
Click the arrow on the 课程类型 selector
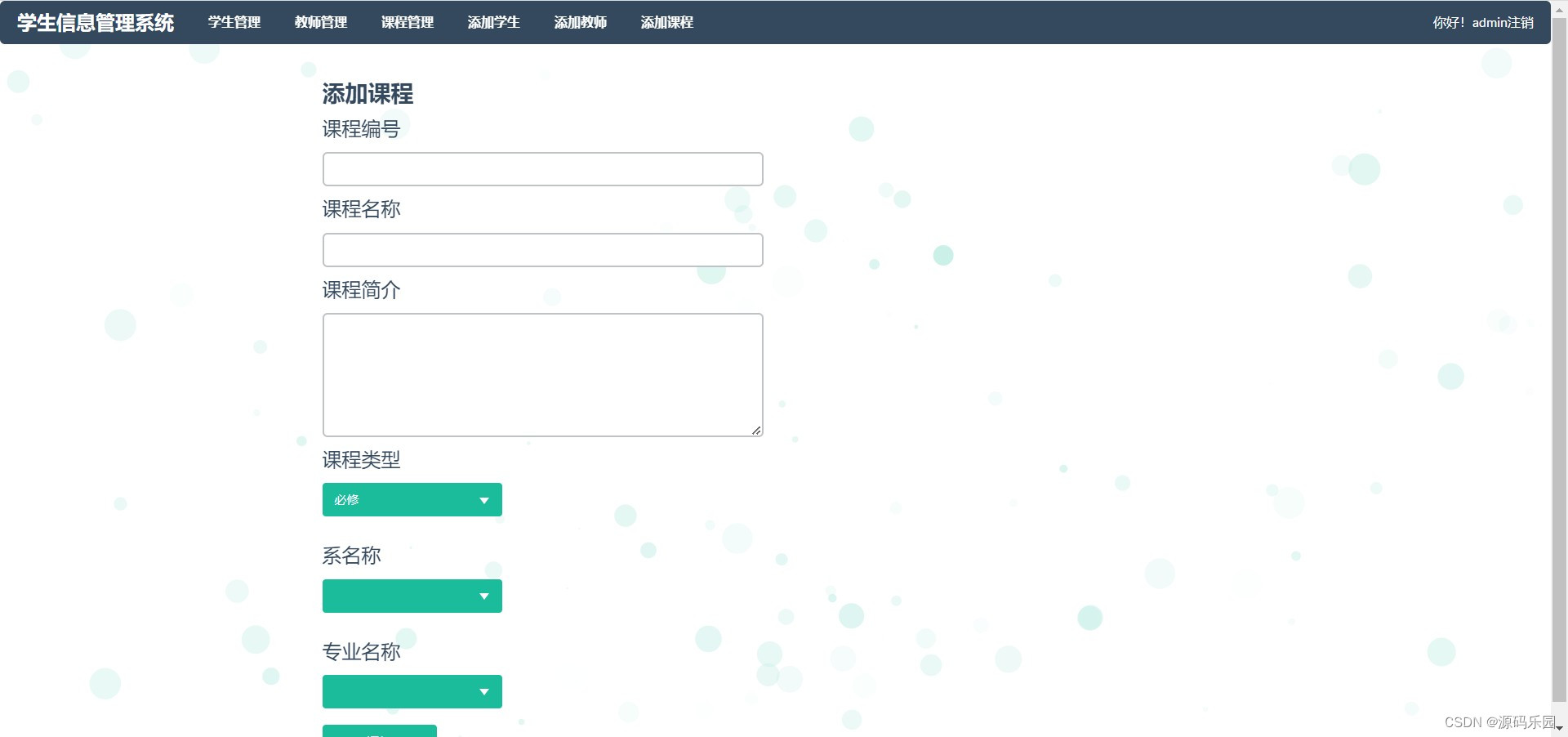(x=483, y=500)
